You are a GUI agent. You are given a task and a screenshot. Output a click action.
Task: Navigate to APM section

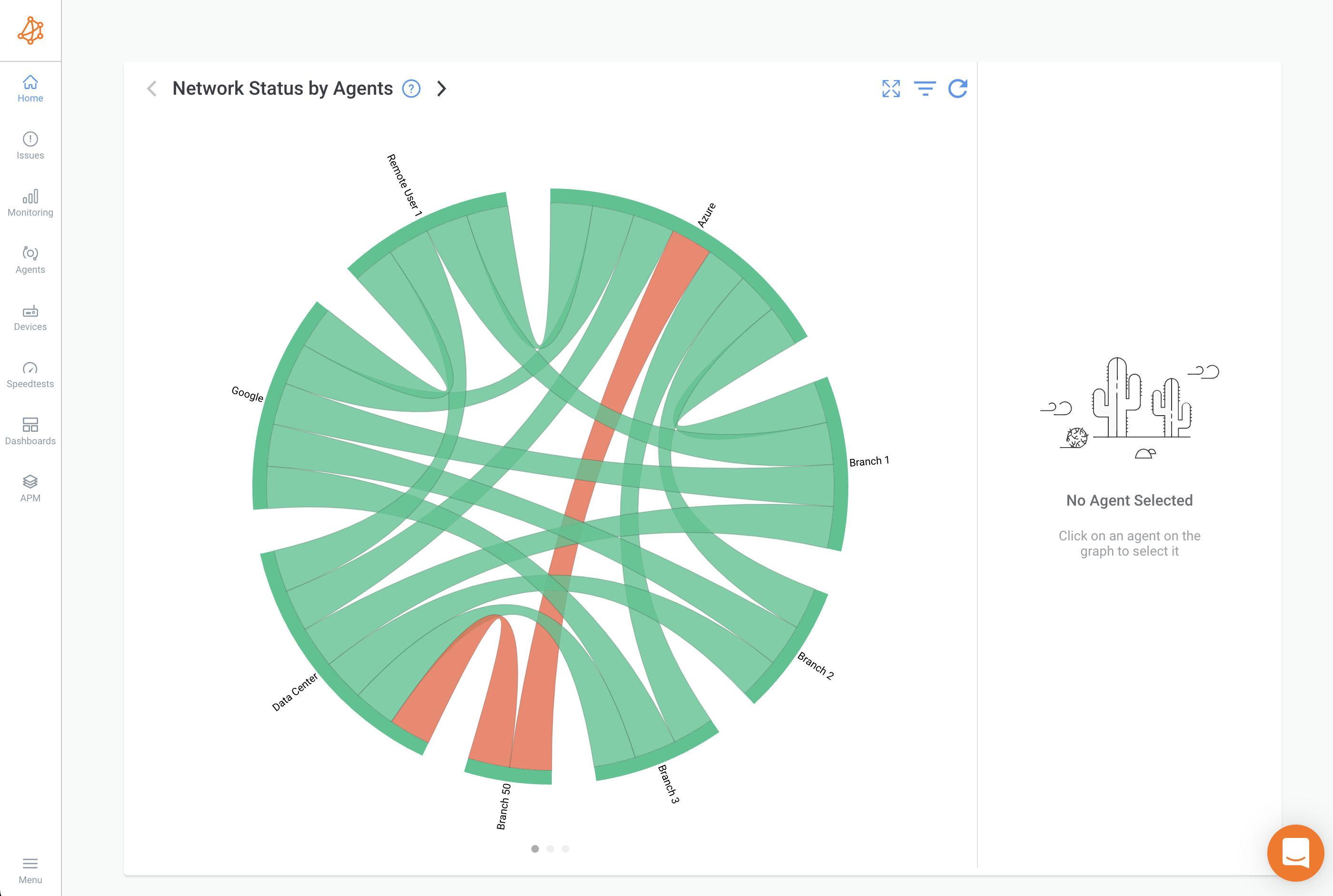tap(30, 488)
